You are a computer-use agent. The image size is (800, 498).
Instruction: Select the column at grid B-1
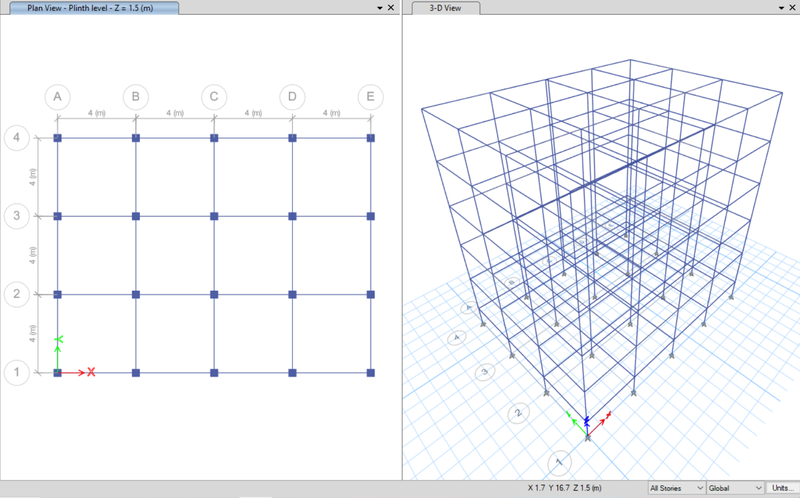click(136, 373)
